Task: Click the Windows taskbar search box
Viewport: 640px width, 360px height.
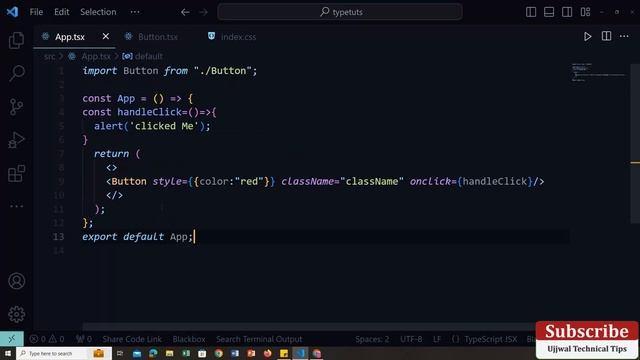Action: click(64, 353)
